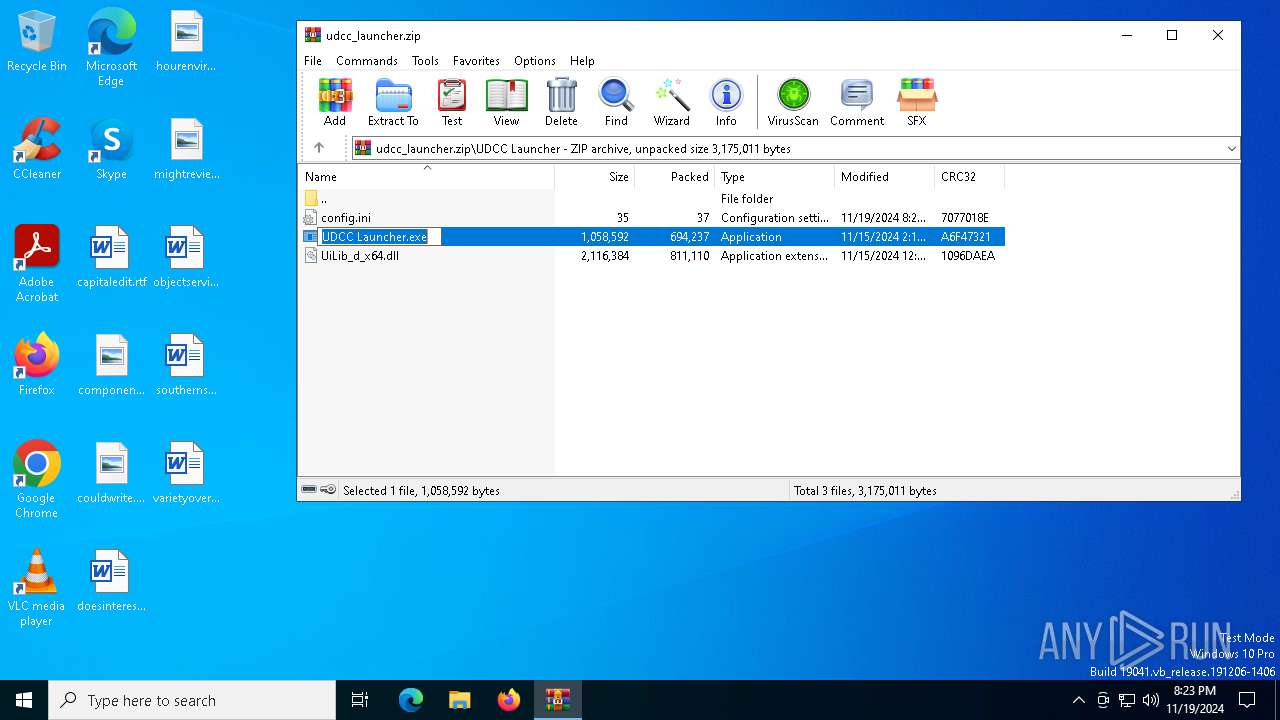Expand the archive path dropdown
The image size is (1280, 720).
(x=1231, y=149)
